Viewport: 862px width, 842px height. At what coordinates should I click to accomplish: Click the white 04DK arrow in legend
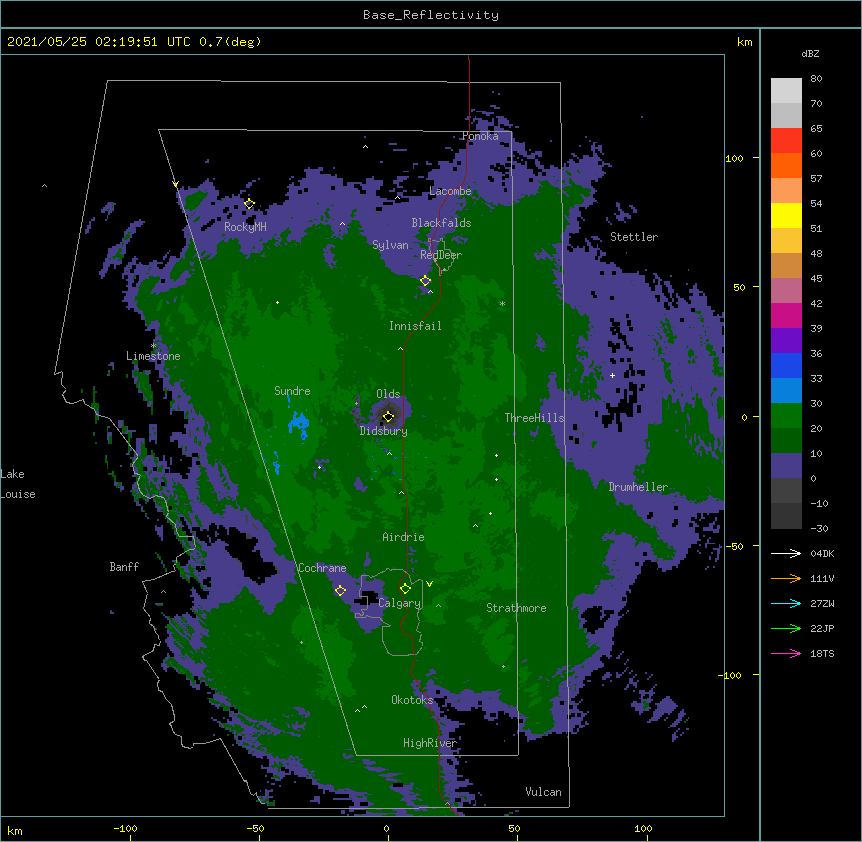coord(786,553)
